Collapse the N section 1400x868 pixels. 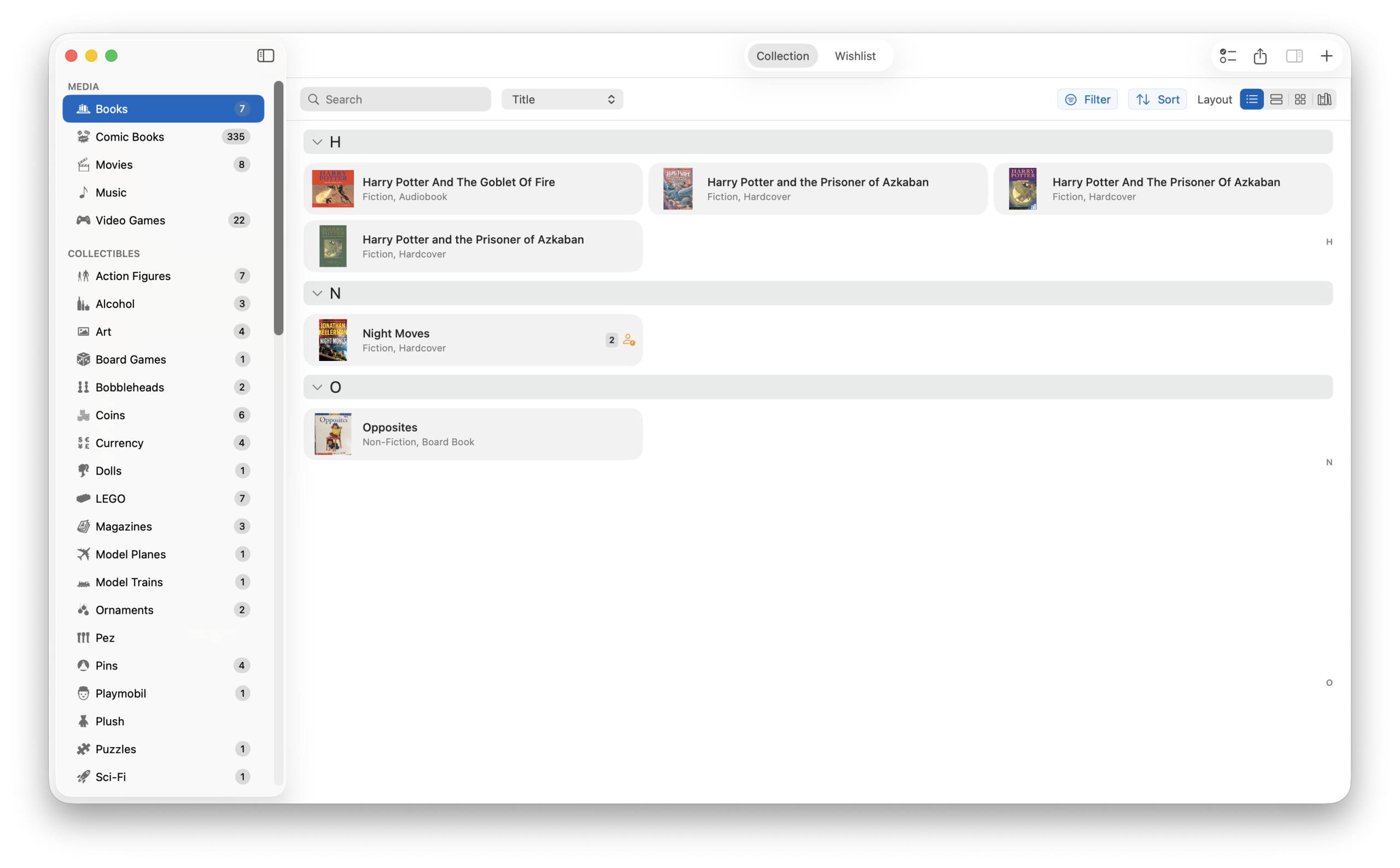[x=317, y=293]
